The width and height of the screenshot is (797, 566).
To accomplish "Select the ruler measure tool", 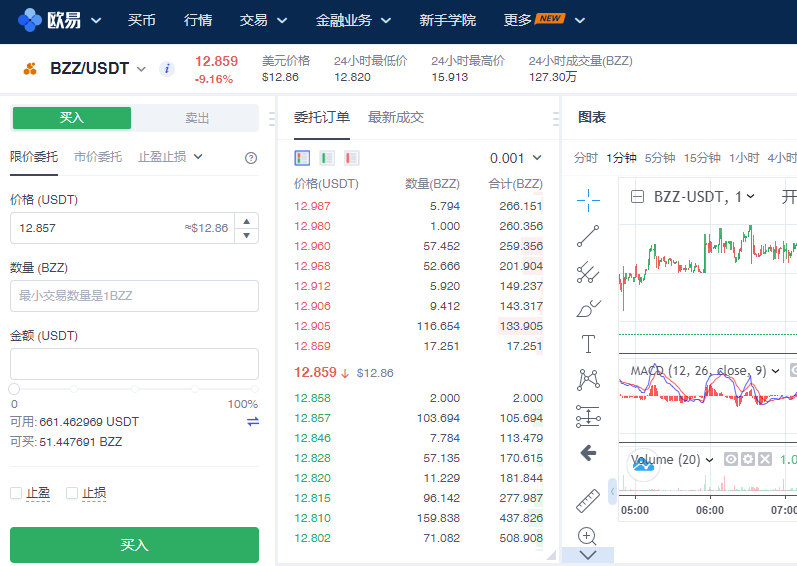I will [x=588, y=500].
